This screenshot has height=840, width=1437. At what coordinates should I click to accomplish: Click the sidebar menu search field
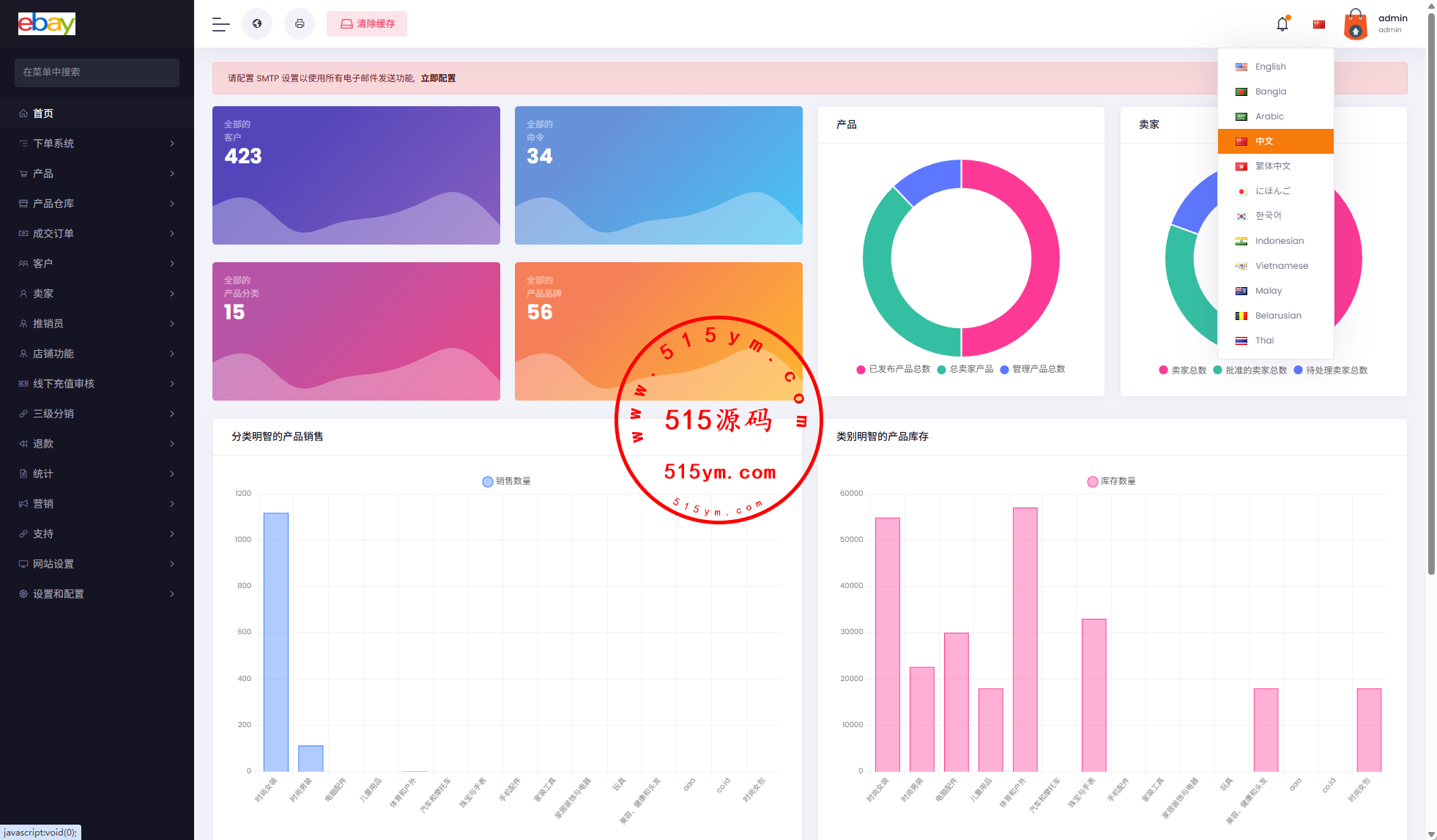[97, 73]
